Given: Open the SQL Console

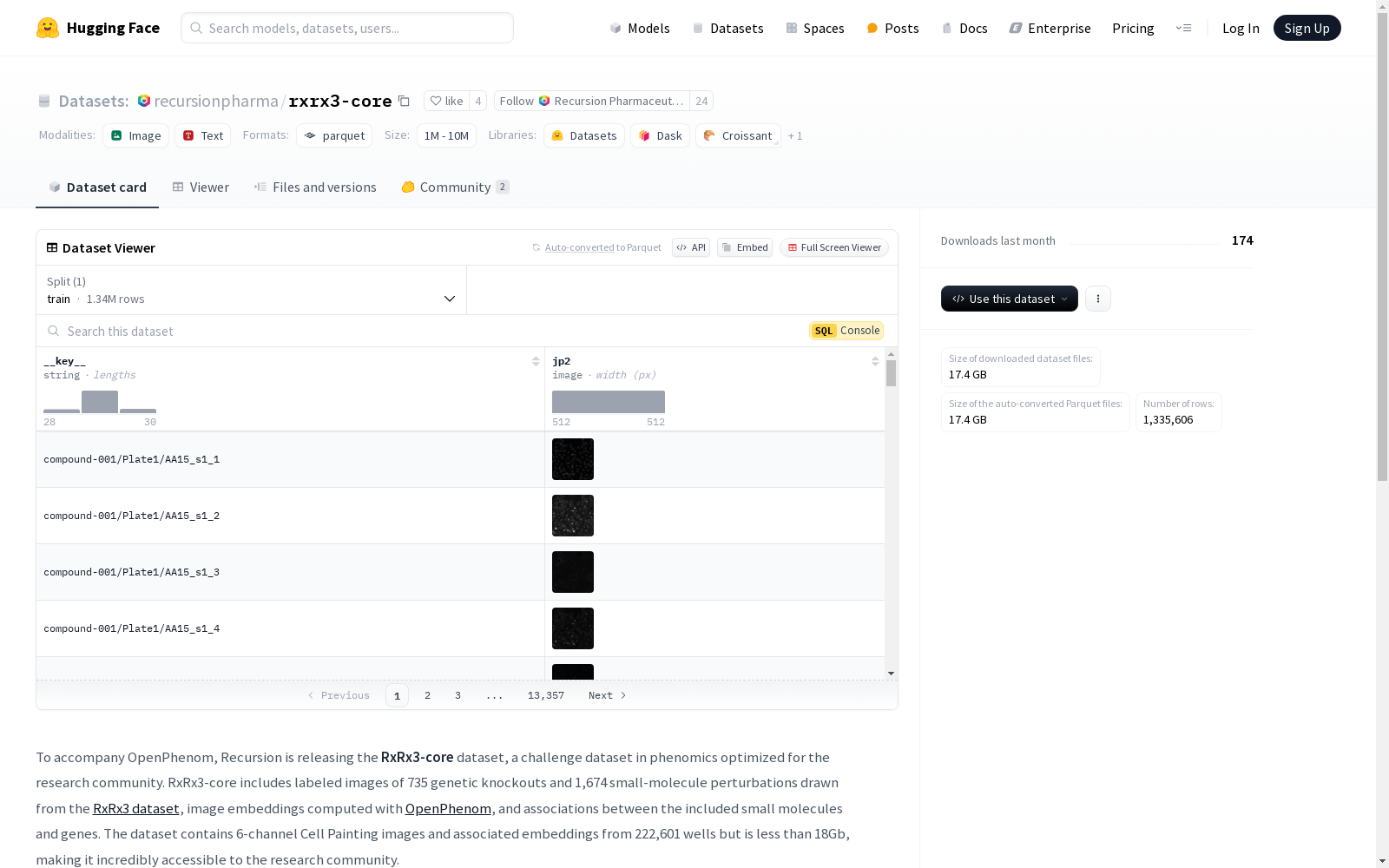Looking at the screenshot, I should 846,331.
